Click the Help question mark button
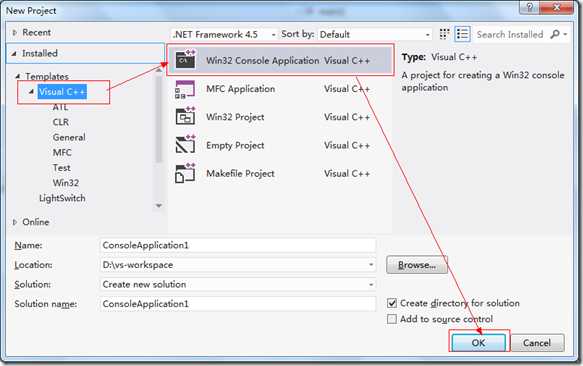Viewport: 583px width, 366px height. click(x=529, y=7)
